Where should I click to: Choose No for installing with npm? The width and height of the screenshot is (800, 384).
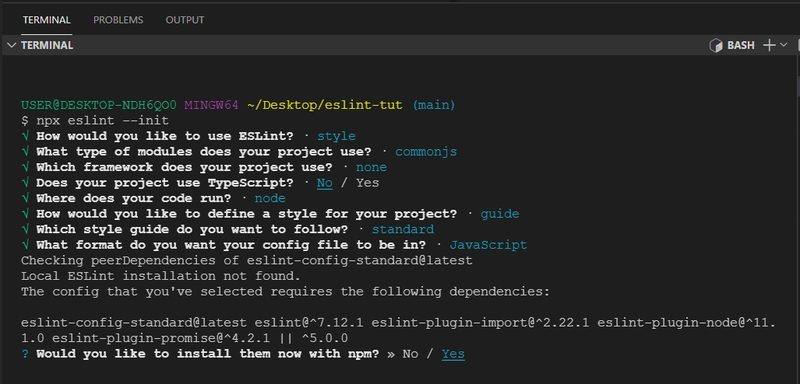coord(410,353)
